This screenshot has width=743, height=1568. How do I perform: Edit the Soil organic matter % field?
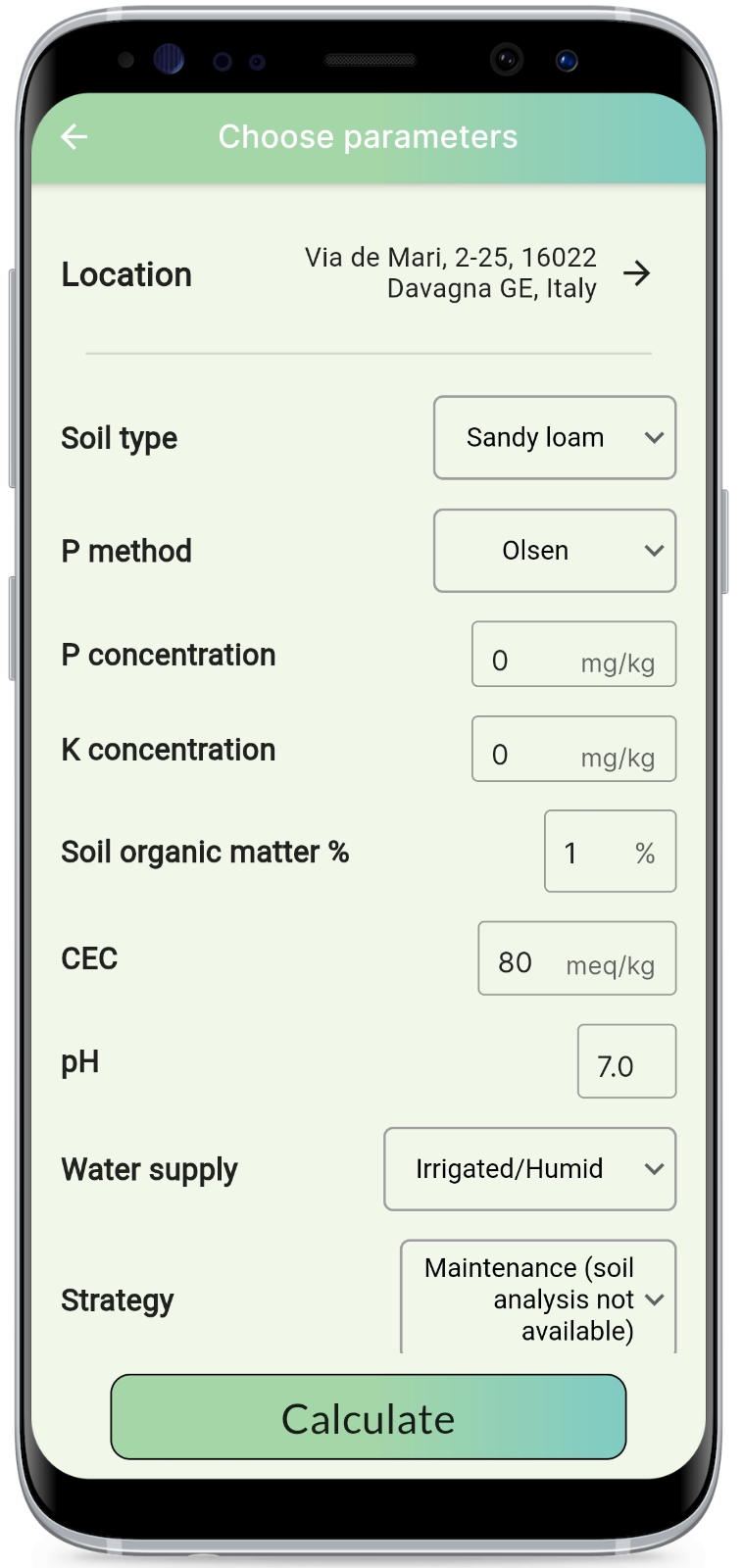(x=611, y=852)
